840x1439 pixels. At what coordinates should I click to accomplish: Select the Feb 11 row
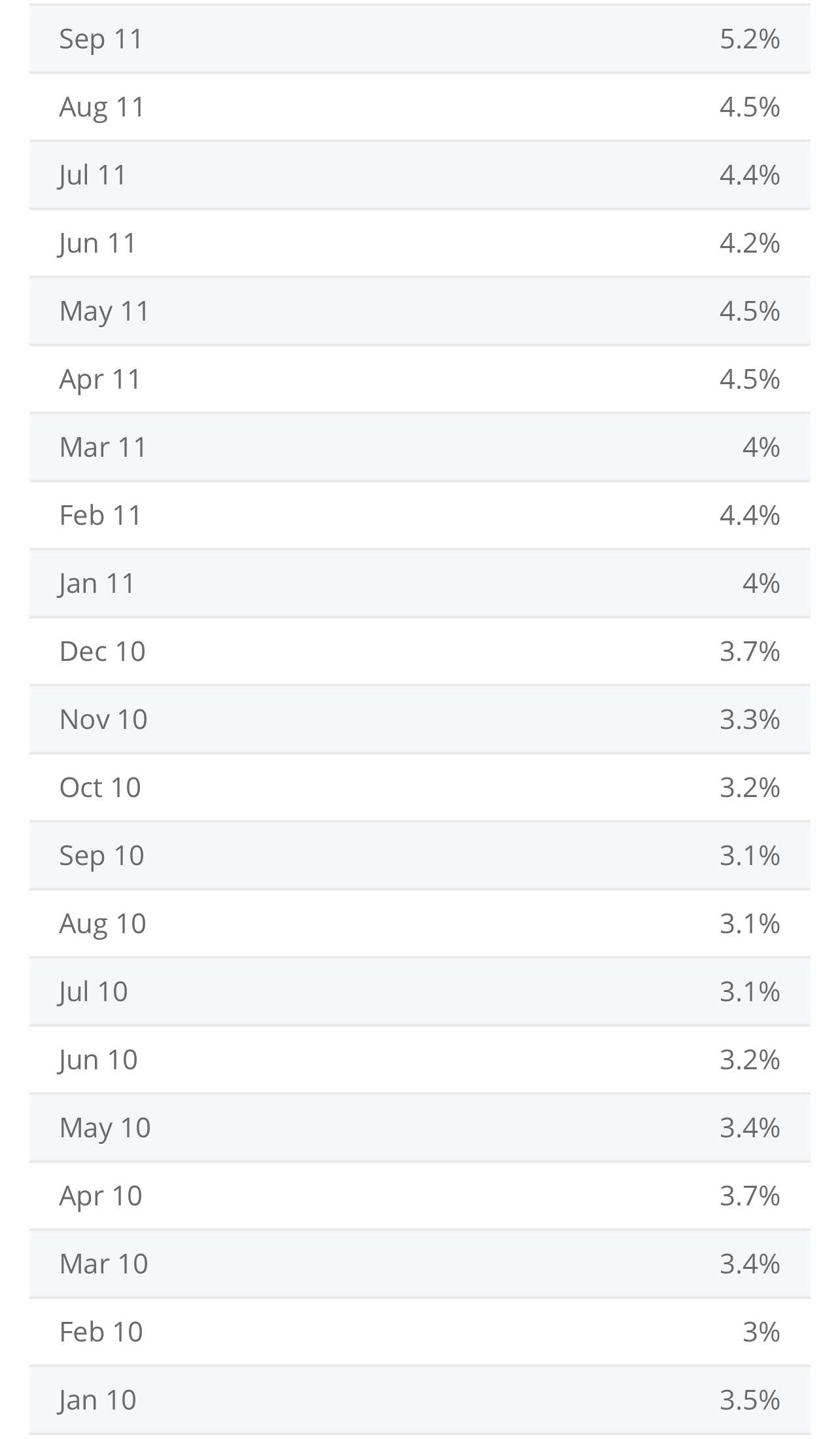click(420, 515)
